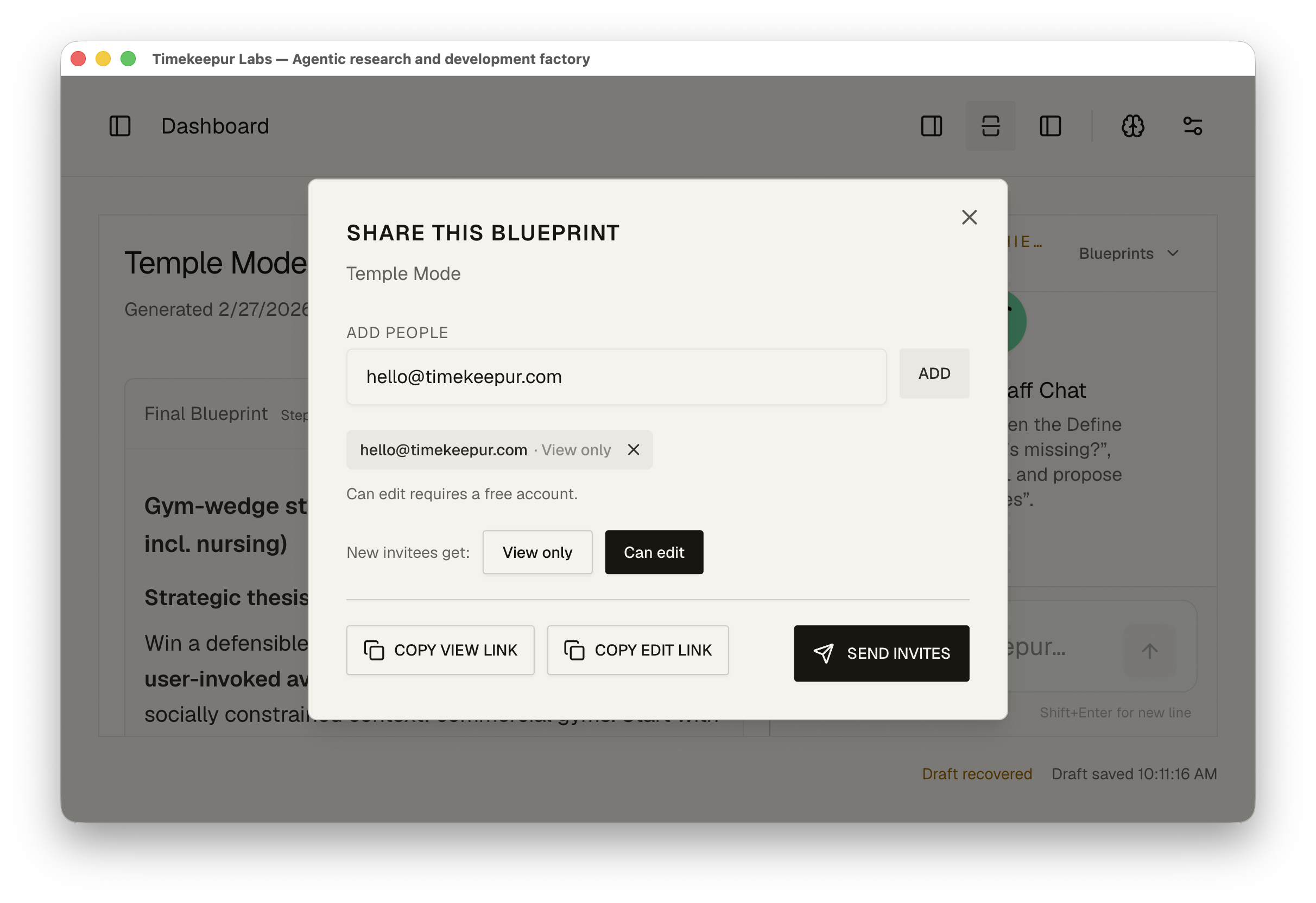Set new invitees to View only
The image size is (1316, 903).
tap(537, 552)
